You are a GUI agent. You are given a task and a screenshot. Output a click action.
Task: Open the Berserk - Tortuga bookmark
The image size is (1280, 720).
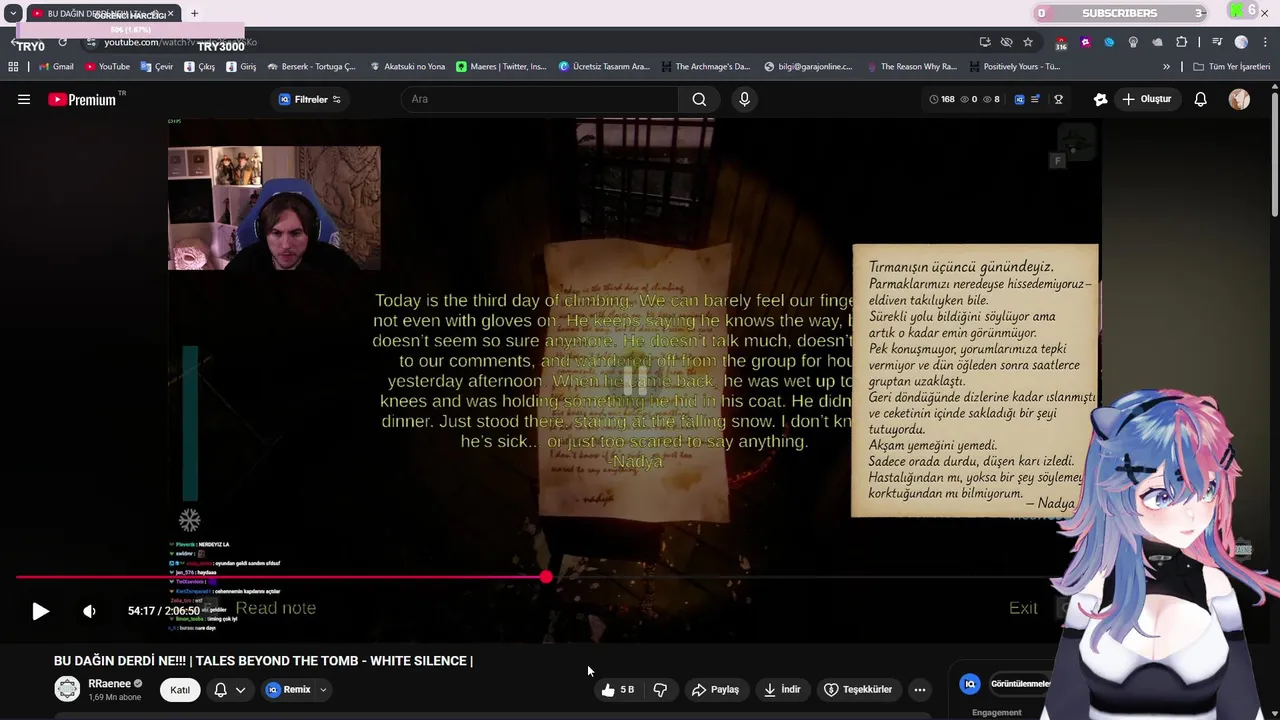311,67
